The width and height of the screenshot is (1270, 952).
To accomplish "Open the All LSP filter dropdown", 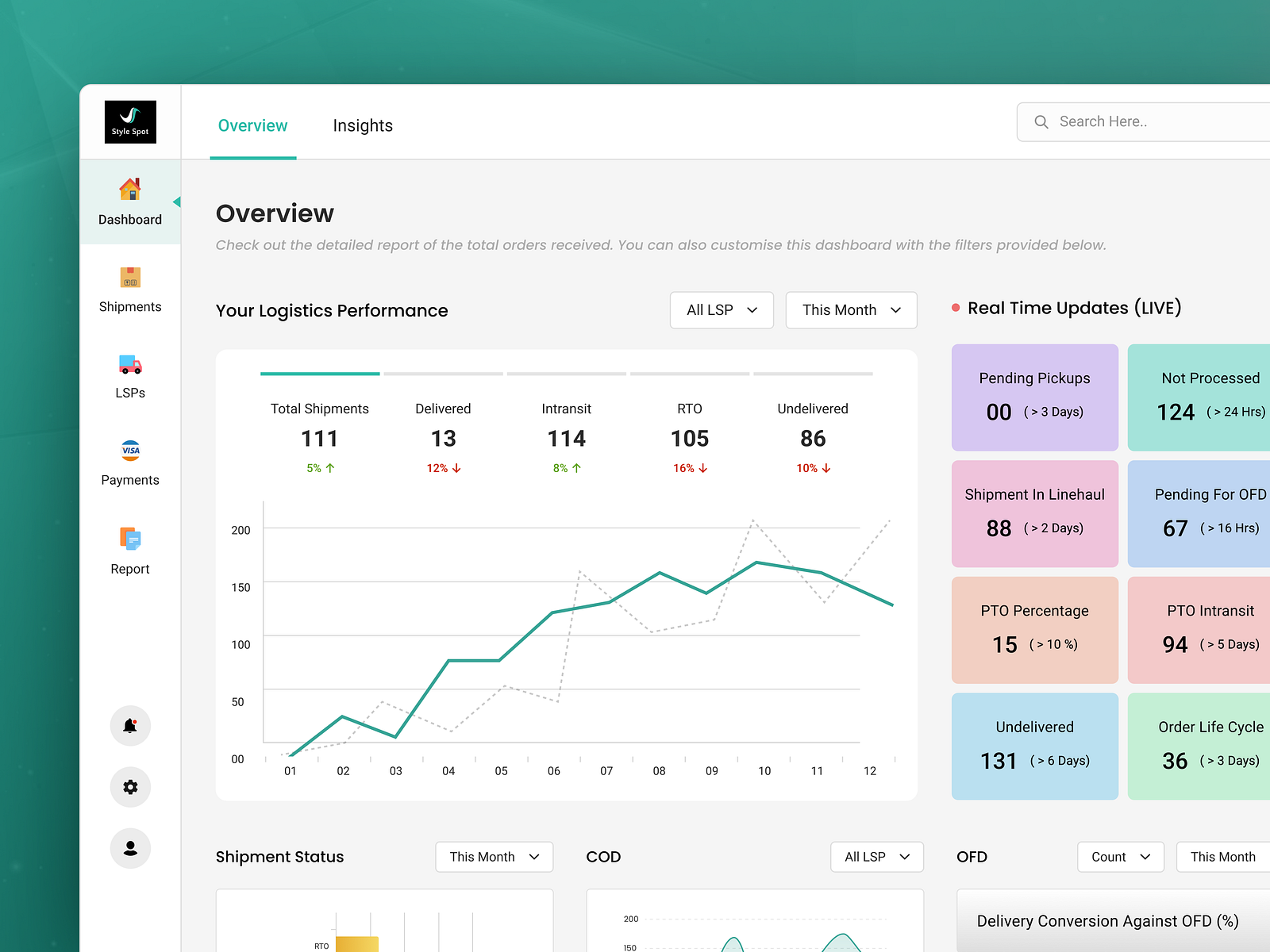I will pos(721,310).
